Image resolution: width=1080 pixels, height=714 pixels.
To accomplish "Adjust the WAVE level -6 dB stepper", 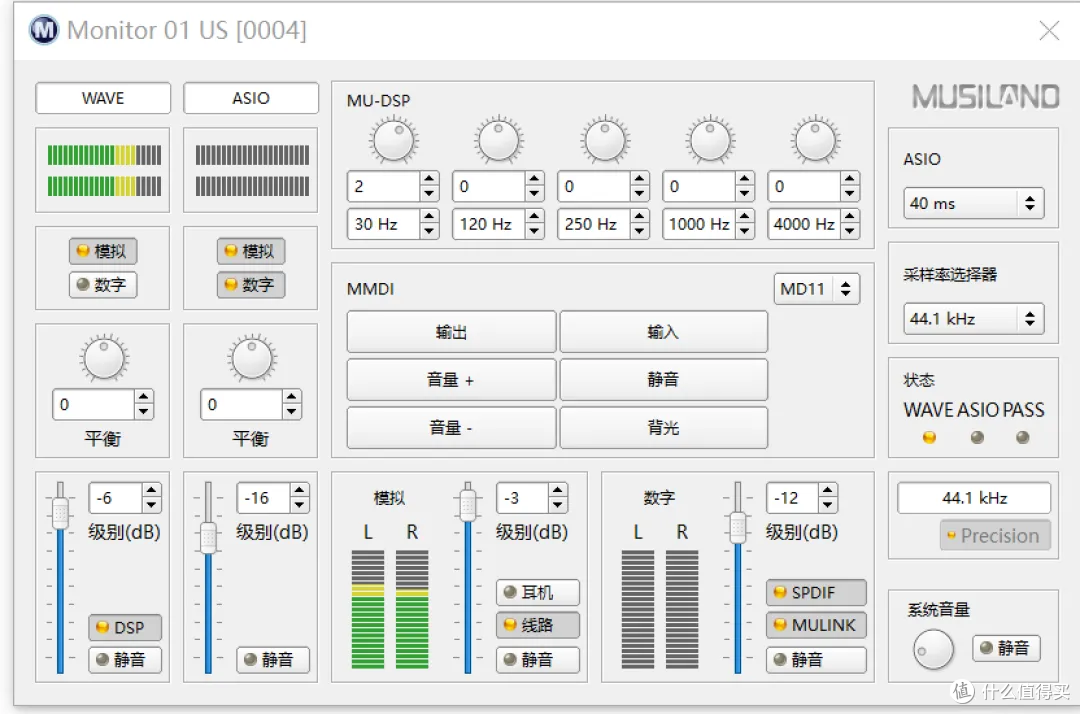I will [152, 498].
